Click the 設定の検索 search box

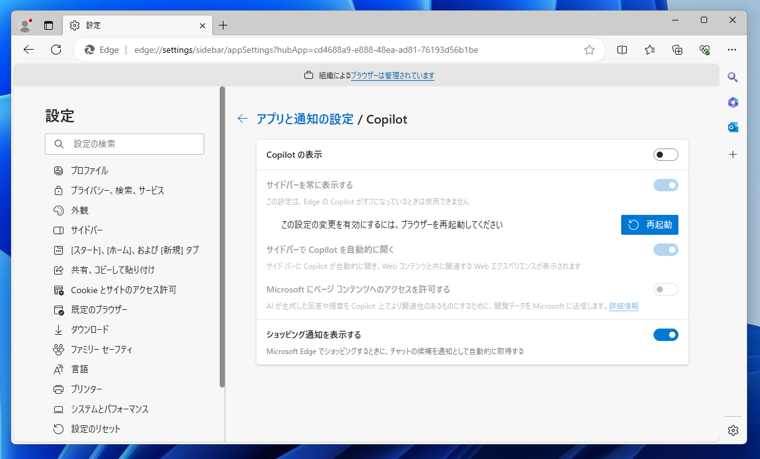click(x=125, y=144)
